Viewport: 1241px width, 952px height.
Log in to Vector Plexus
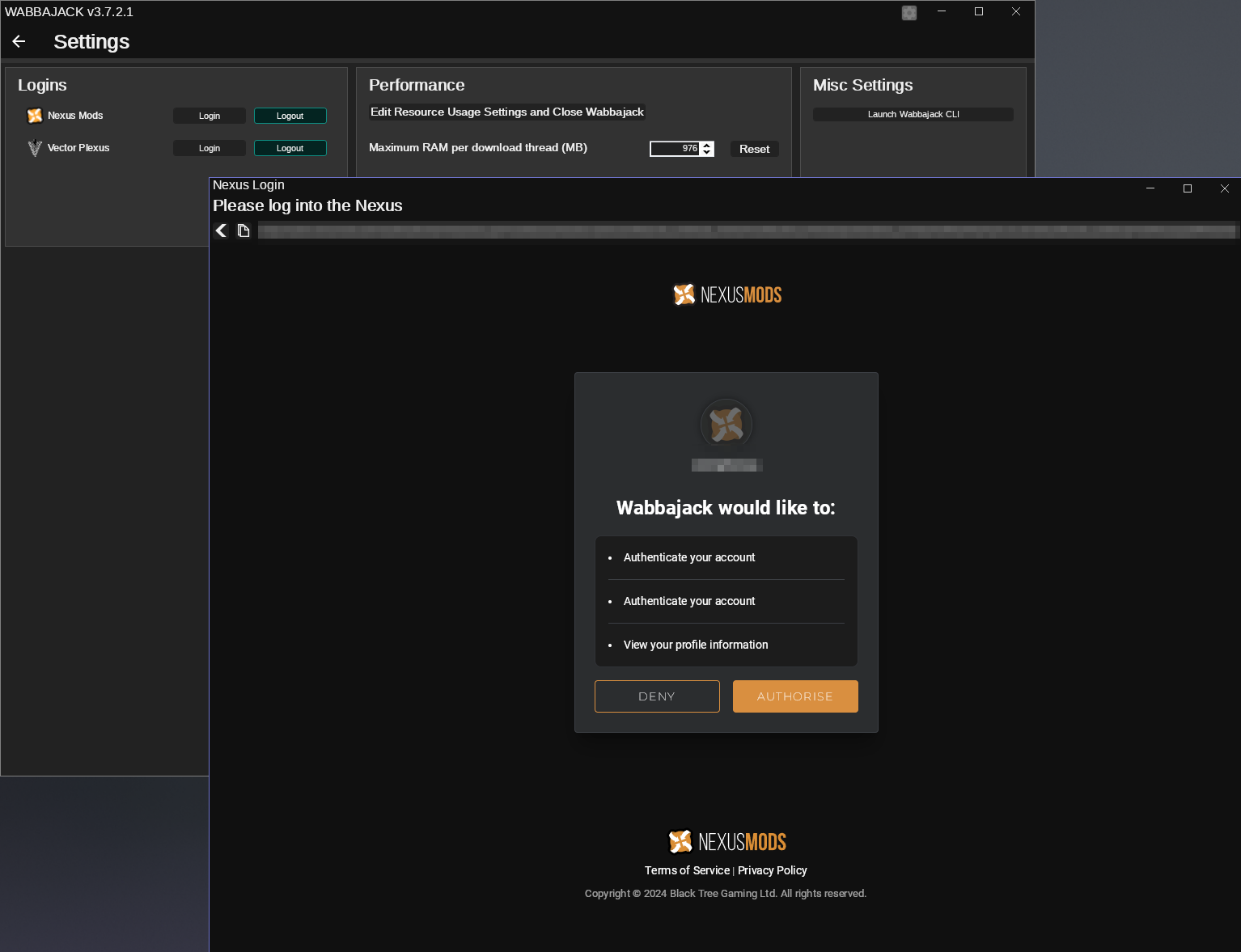[x=210, y=148]
